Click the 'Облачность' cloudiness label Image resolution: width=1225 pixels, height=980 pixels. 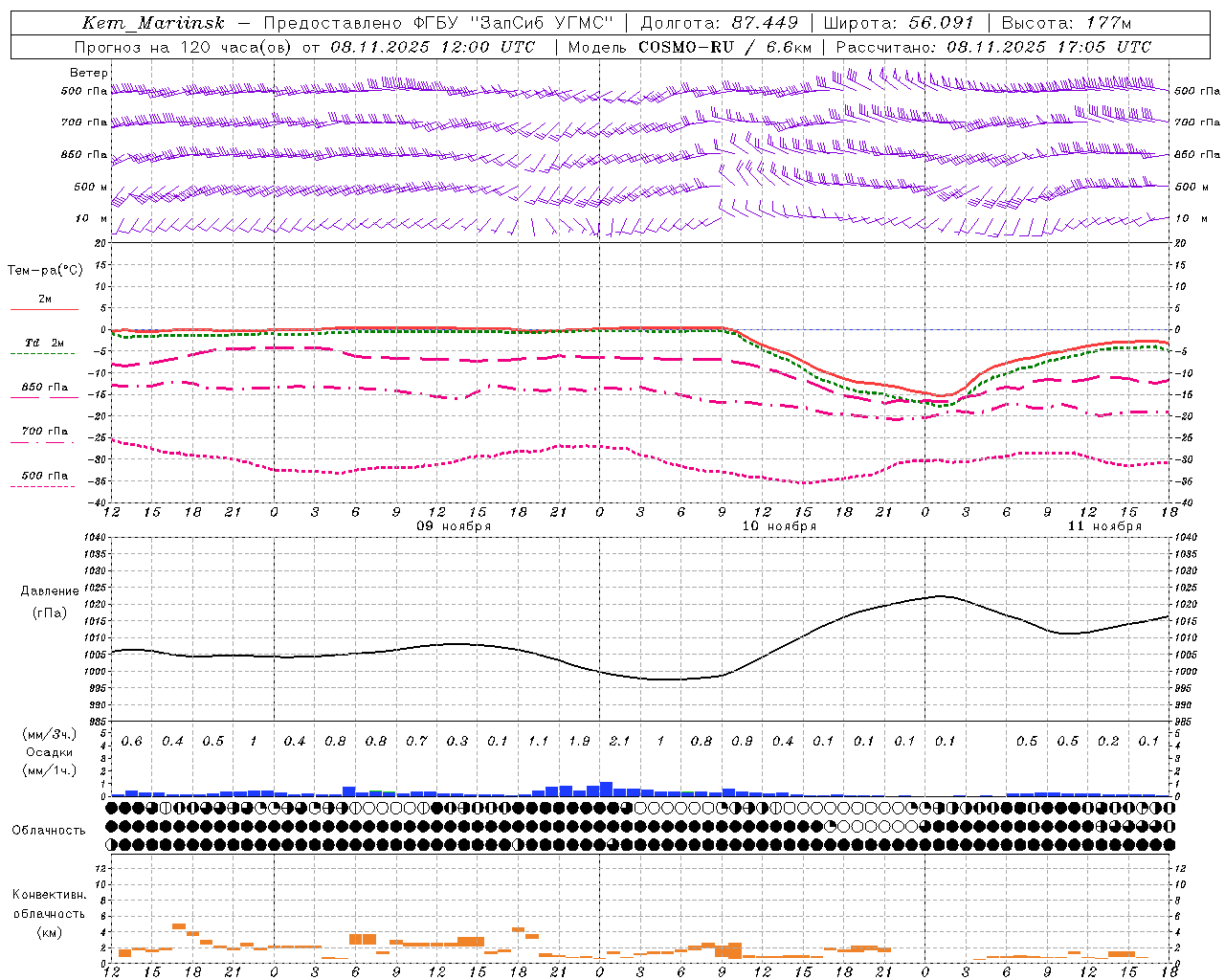[x=49, y=831]
